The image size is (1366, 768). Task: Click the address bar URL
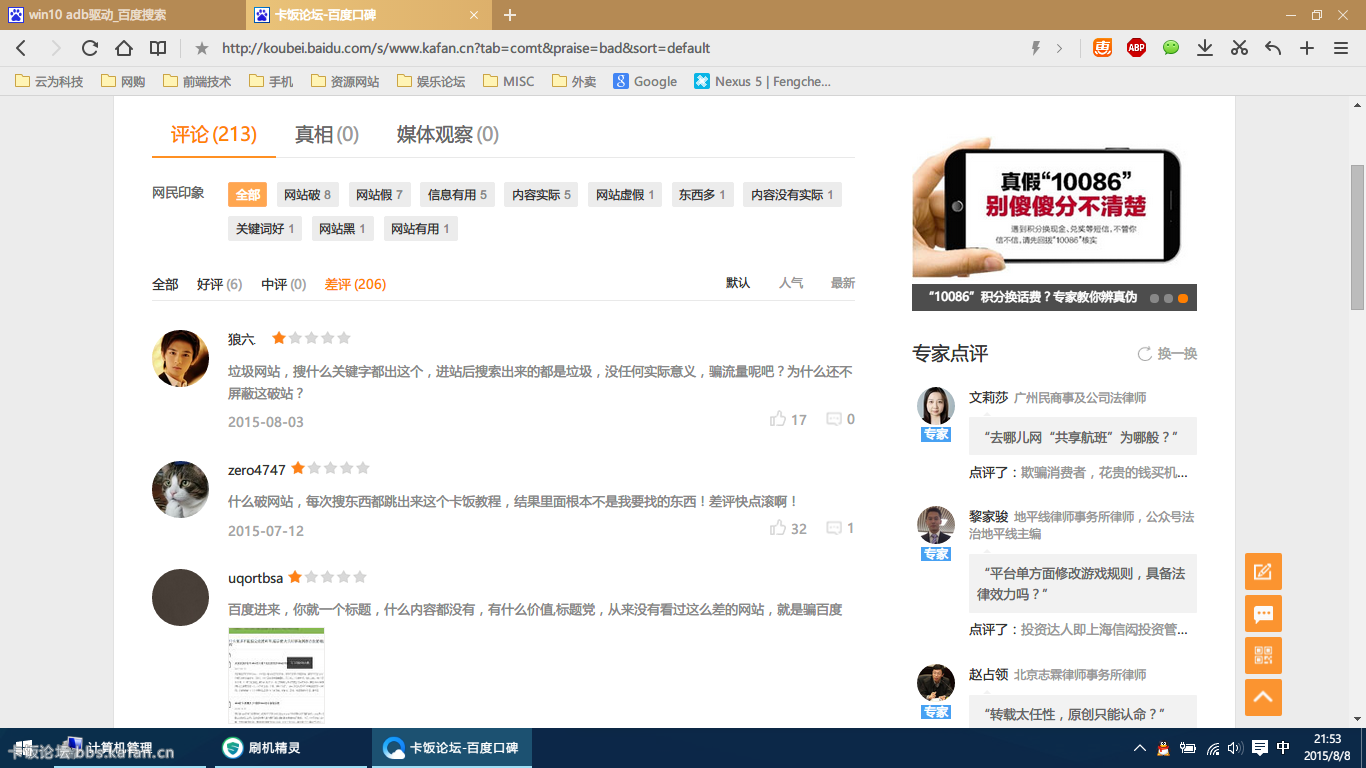pyautogui.click(x=466, y=48)
